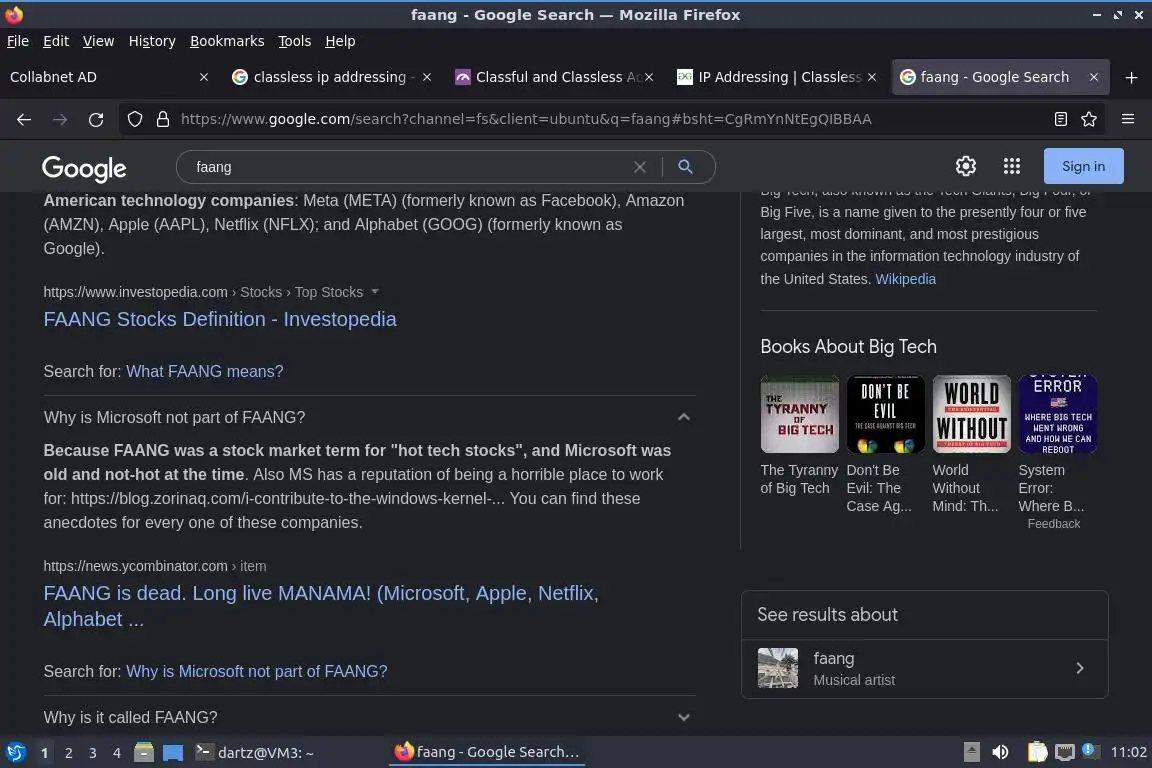This screenshot has height=768, width=1152.
Task: Open the taskbar start menu icon
Action: point(15,752)
